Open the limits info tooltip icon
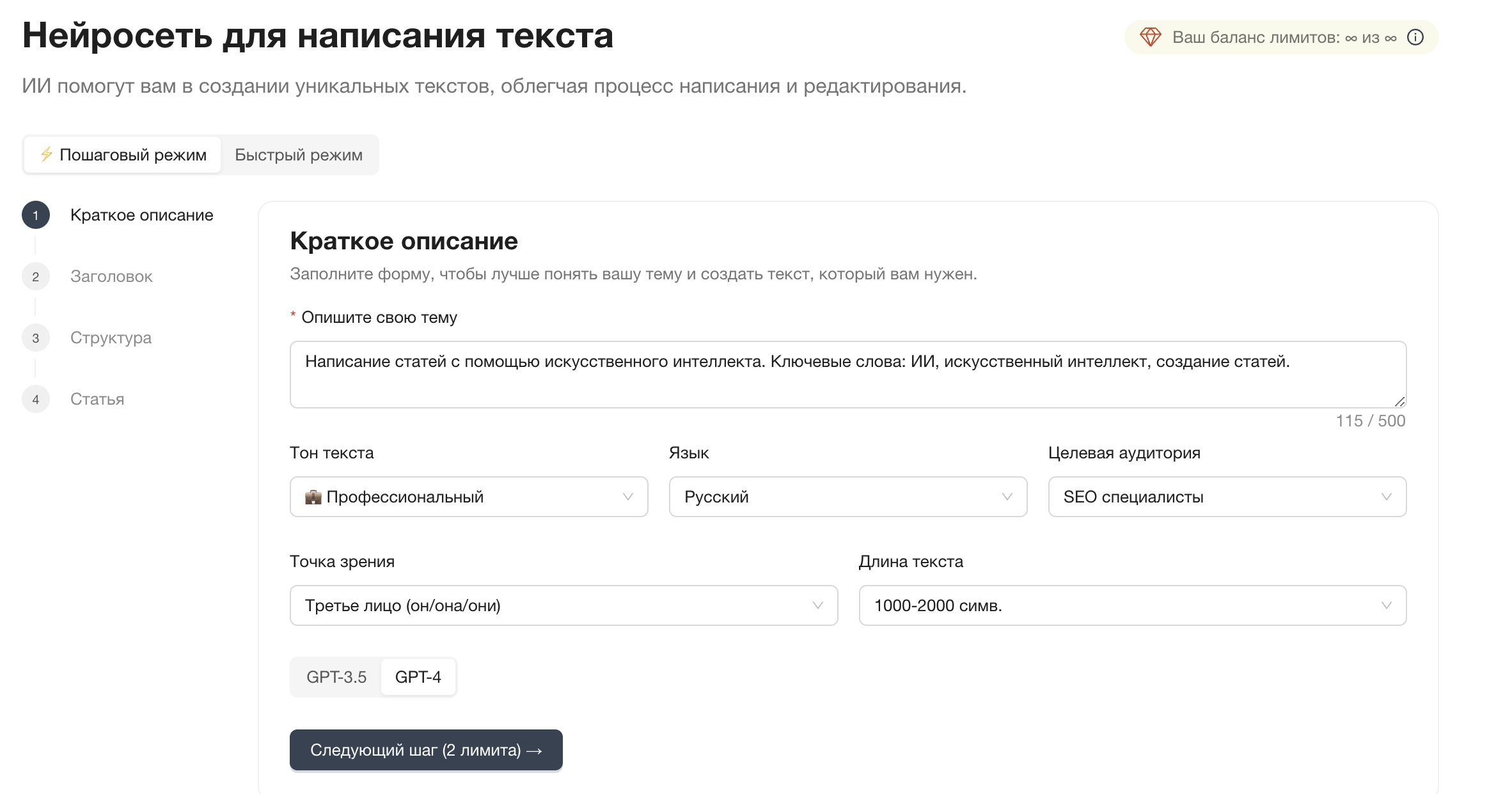 (x=1417, y=37)
